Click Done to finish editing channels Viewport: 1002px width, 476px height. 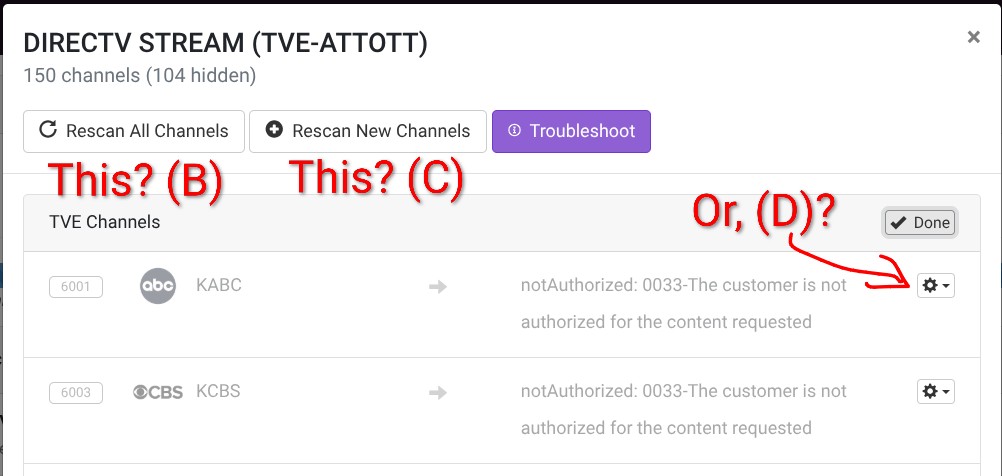921,223
